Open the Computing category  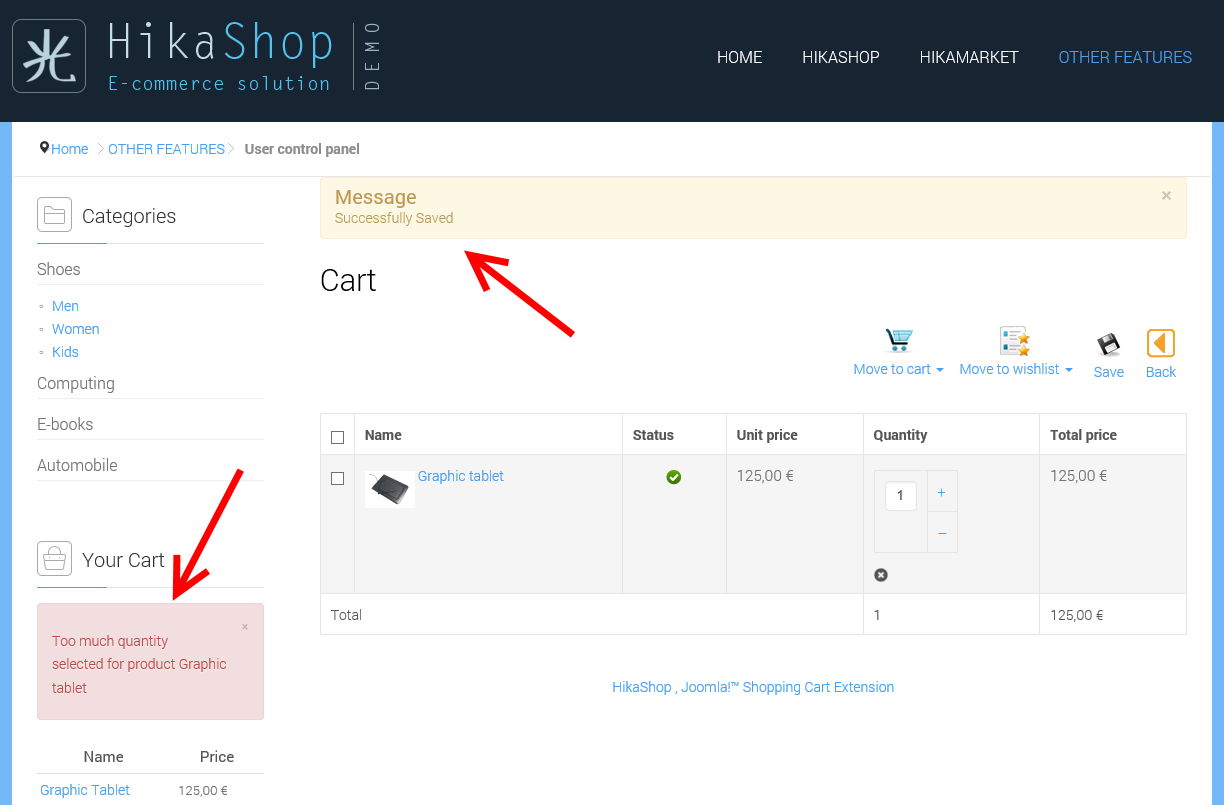point(76,383)
